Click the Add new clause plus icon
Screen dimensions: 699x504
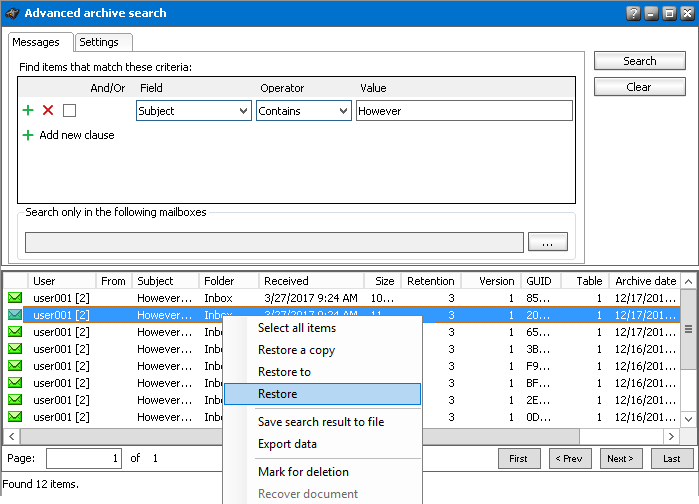(28, 135)
